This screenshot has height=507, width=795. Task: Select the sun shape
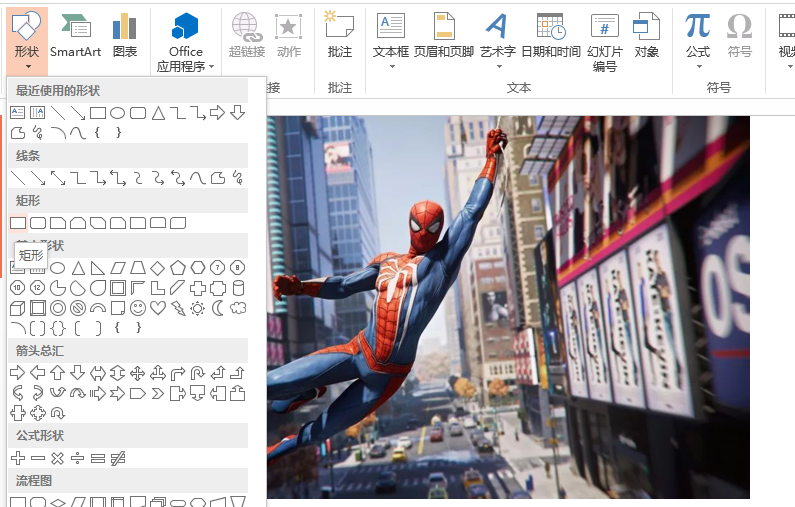198,308
